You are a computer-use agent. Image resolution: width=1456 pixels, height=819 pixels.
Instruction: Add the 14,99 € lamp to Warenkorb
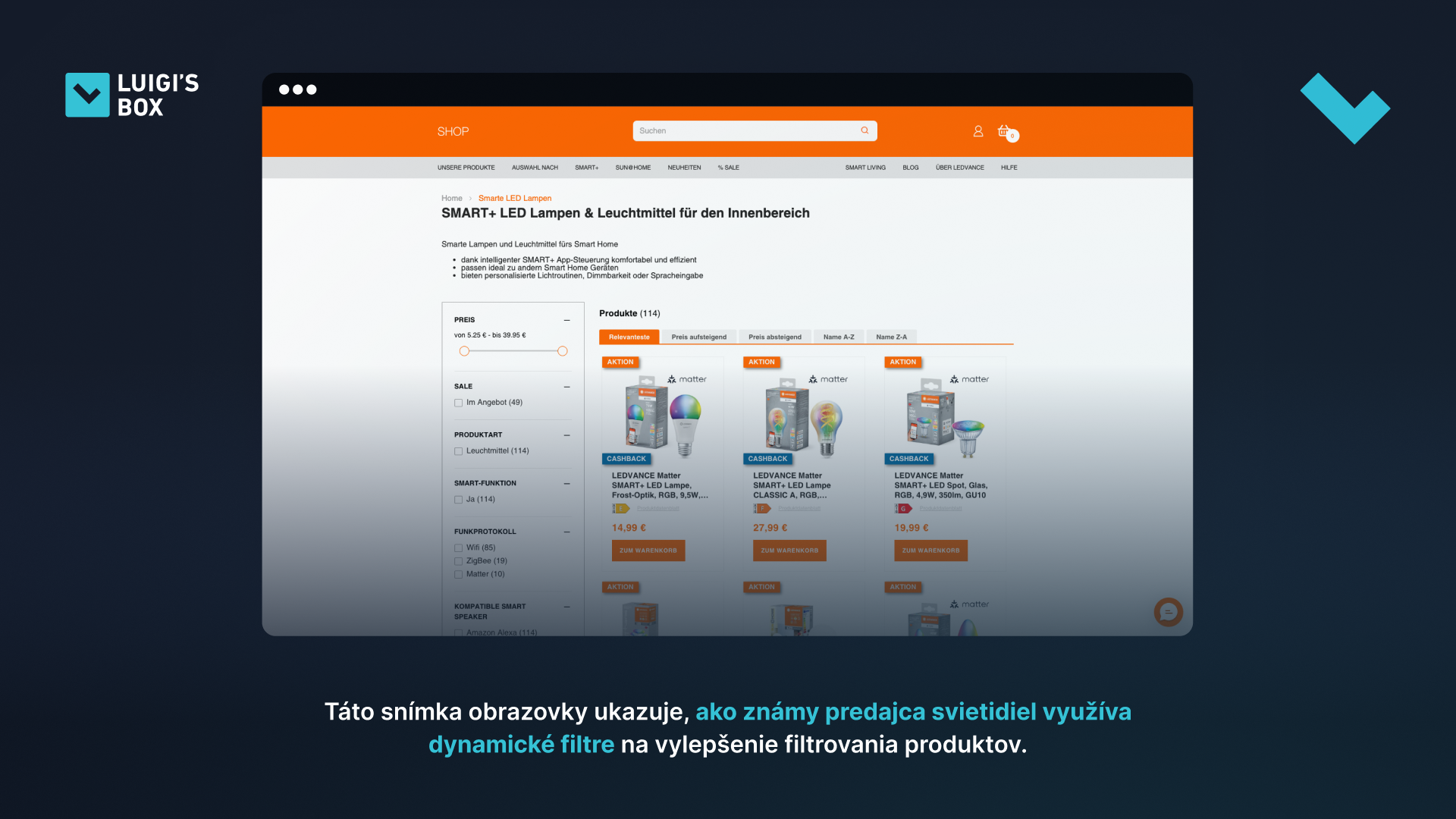[648, 551]
